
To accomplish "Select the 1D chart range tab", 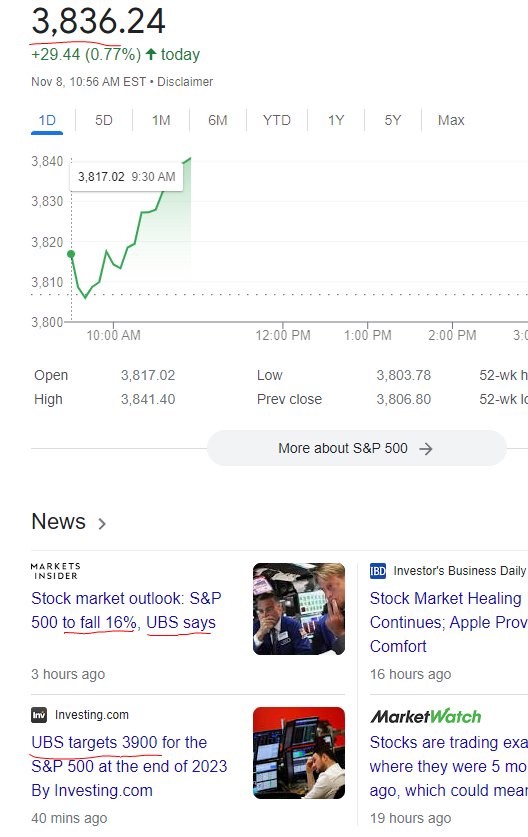I will coord(47,120).
